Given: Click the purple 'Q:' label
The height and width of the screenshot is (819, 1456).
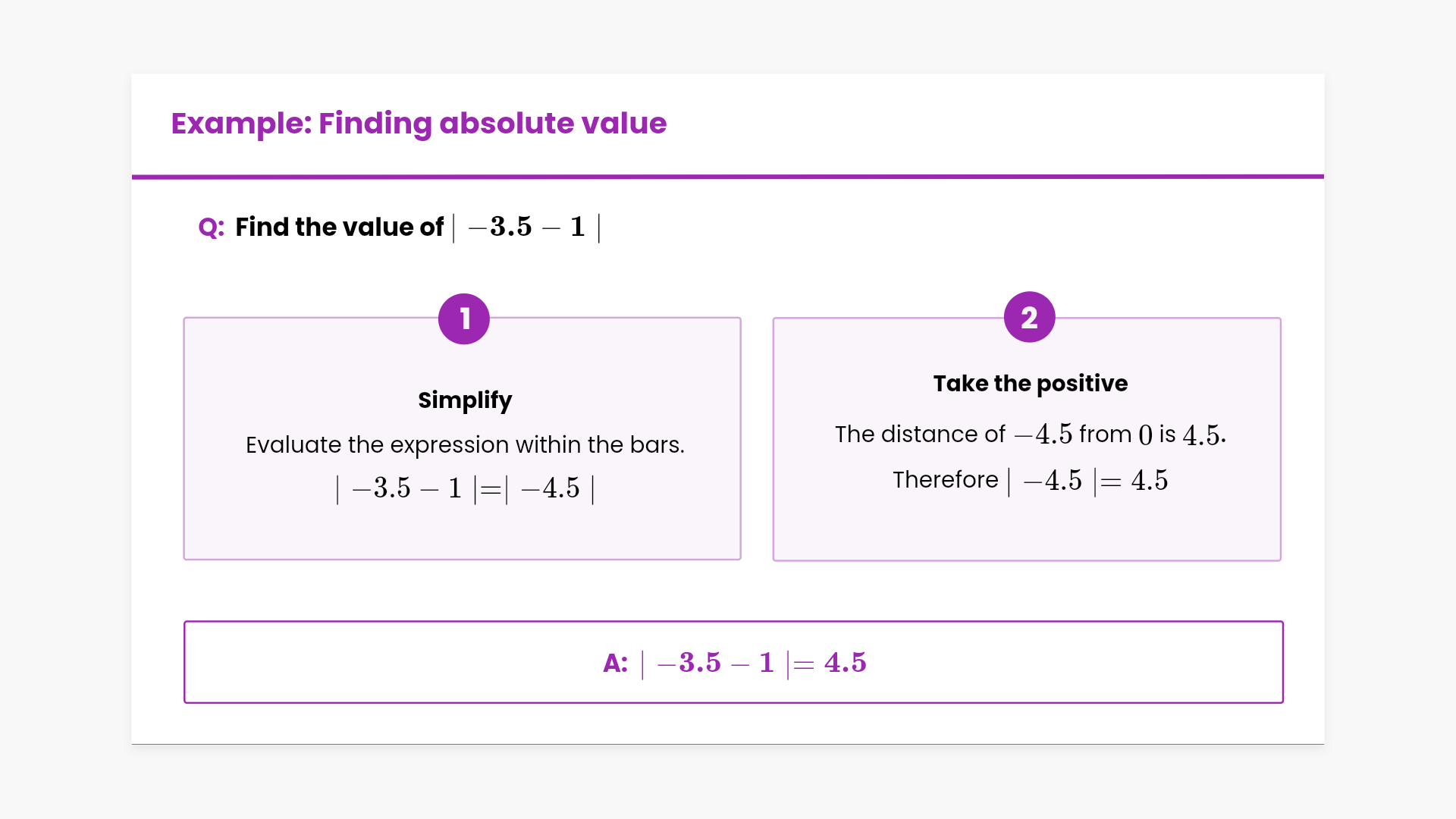Looking at the screenshot, I should [x=211, y=227].
